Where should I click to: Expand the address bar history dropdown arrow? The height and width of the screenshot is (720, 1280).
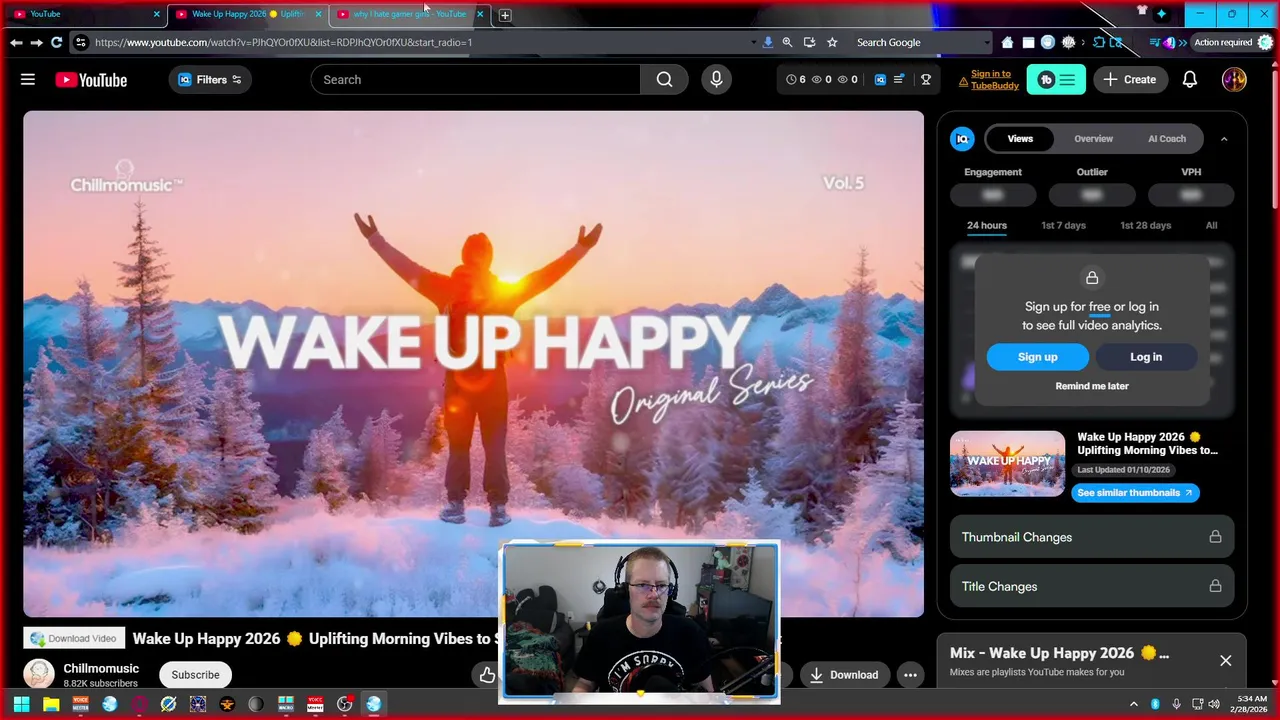pyautogui.click(x=754, y=42)
